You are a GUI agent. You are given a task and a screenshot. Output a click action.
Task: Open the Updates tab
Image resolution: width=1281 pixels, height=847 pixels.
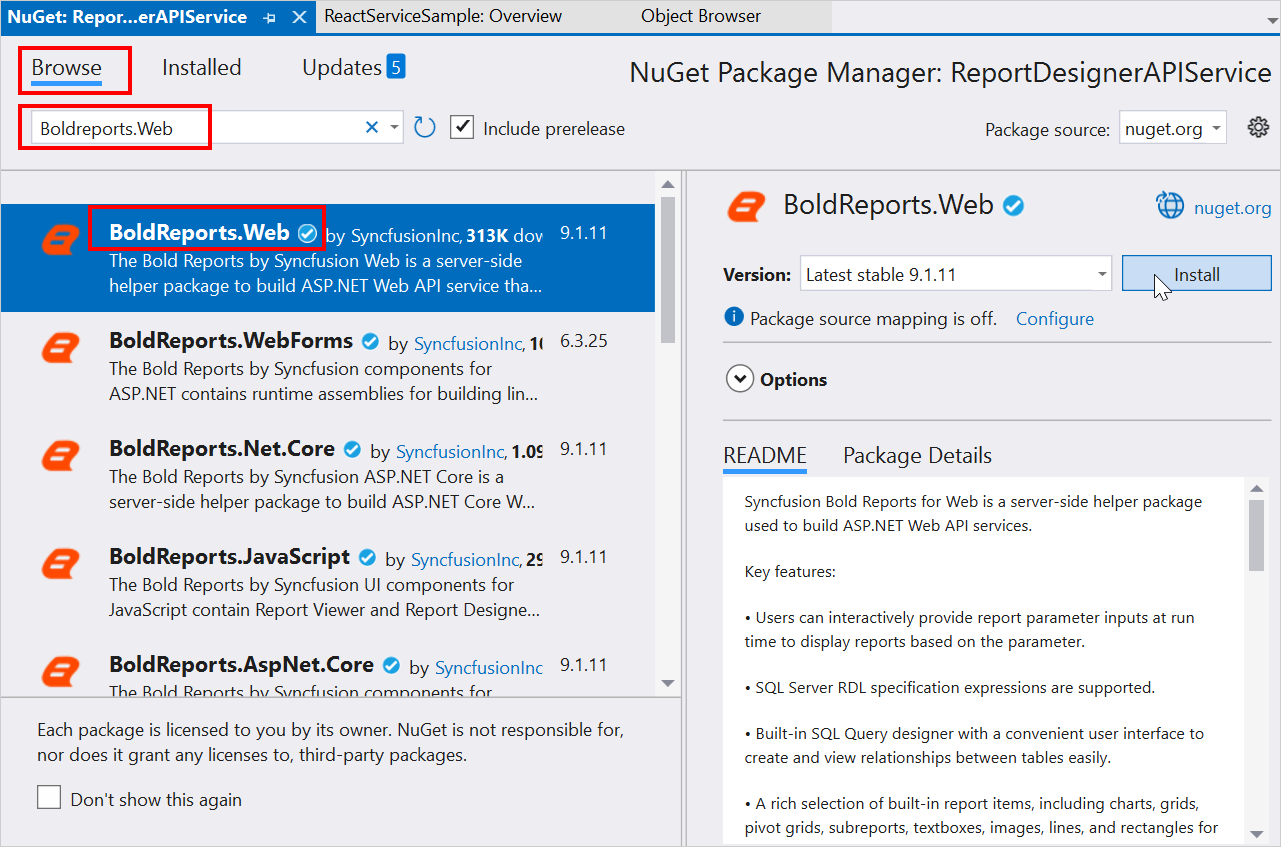[x=342, y=68]
